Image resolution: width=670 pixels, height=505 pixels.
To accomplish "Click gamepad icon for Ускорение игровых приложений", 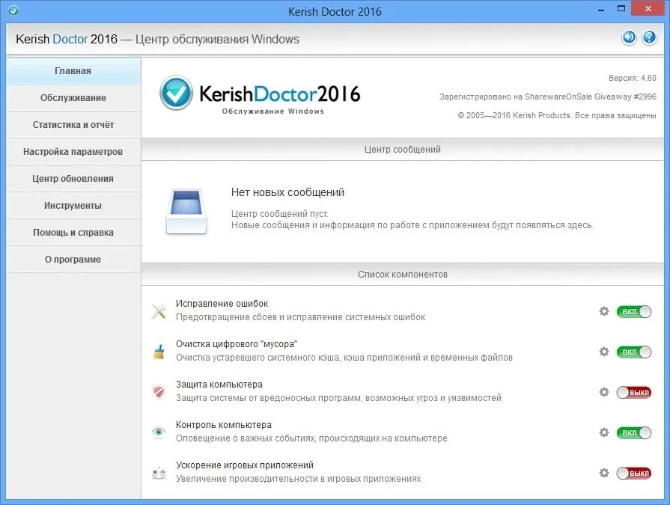I will (x=159, y=473).
